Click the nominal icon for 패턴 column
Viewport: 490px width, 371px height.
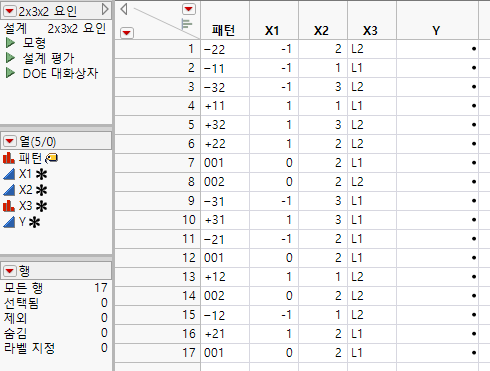(x=9, y=158)
